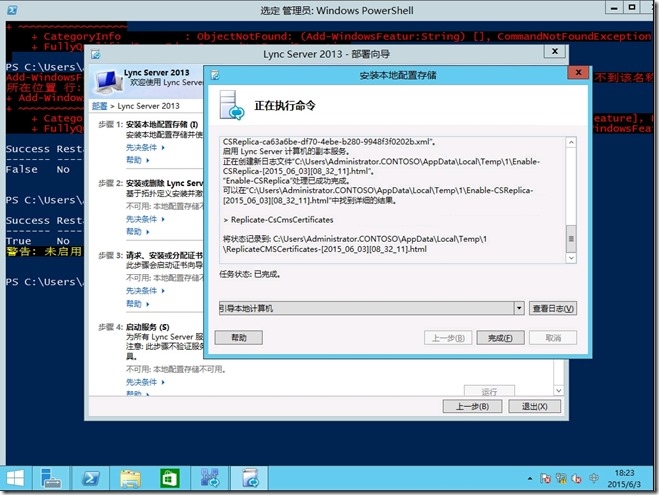659x495 pixels.
Task: Click the 部署 breadcrumb link
Action: click(x=100, y=106)
